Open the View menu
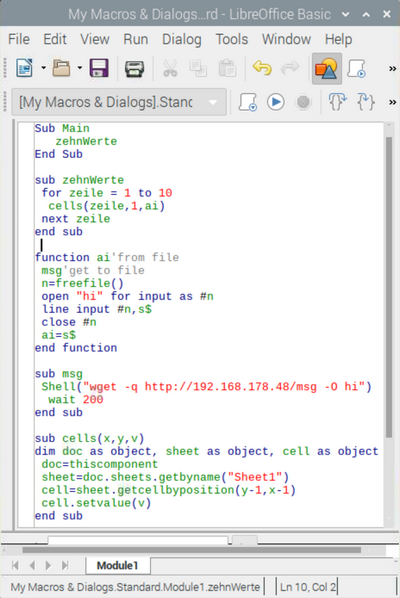 (95, 39)
